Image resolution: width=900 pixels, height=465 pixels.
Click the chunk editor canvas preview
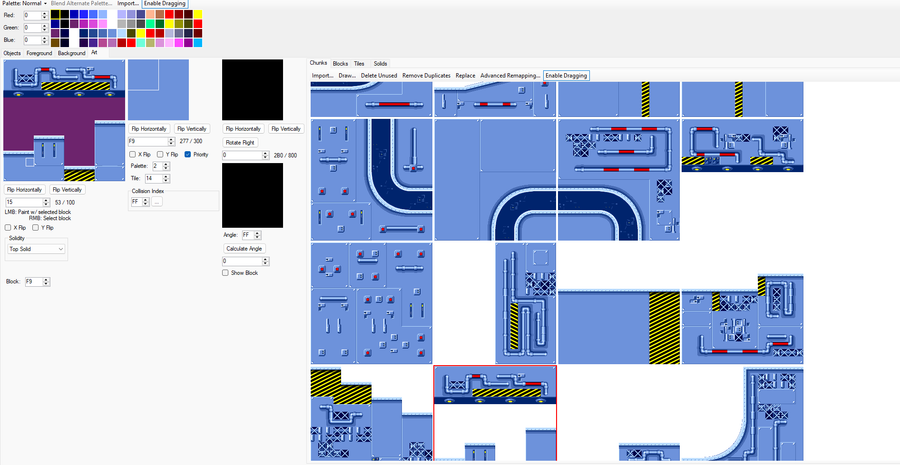(64, 121)
